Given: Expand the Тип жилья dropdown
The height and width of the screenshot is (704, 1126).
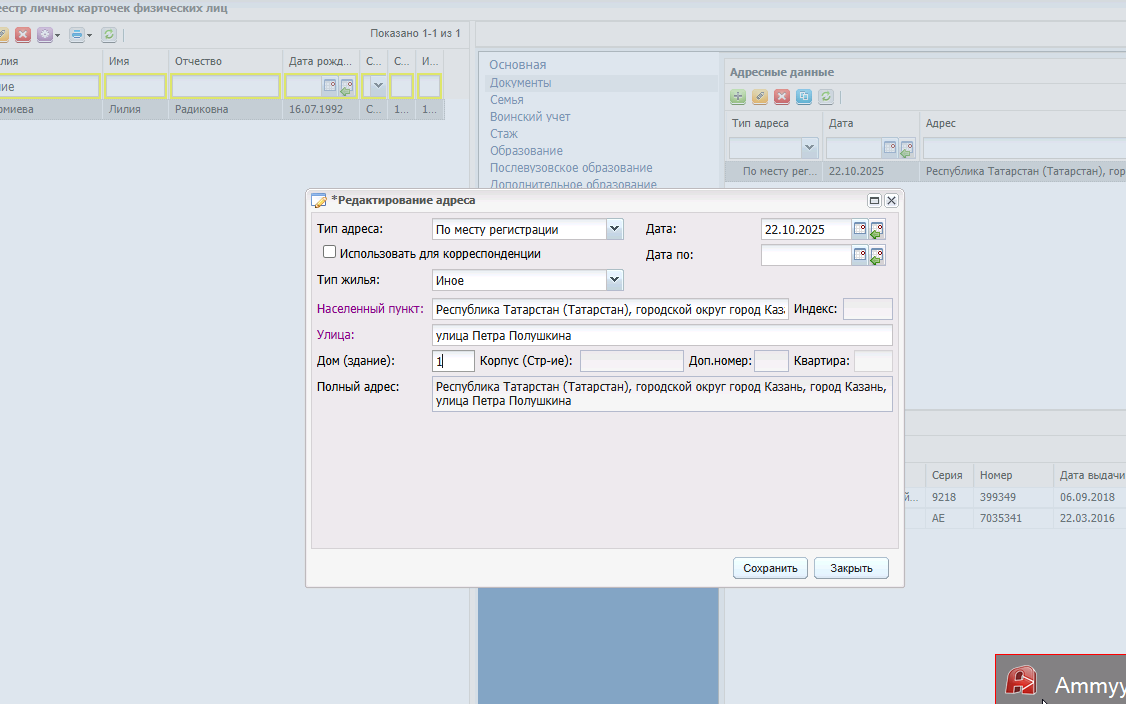Looking at the screenshot, I should [614, 280].
